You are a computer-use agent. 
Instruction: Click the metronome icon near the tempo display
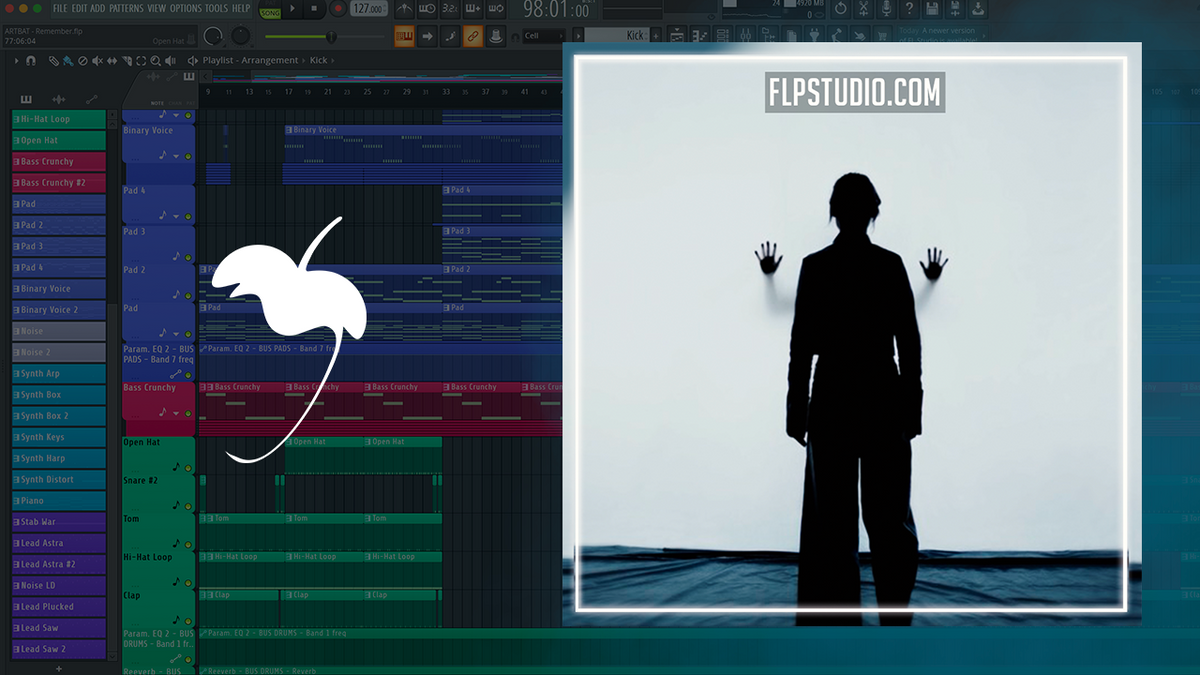click(403, 8)
